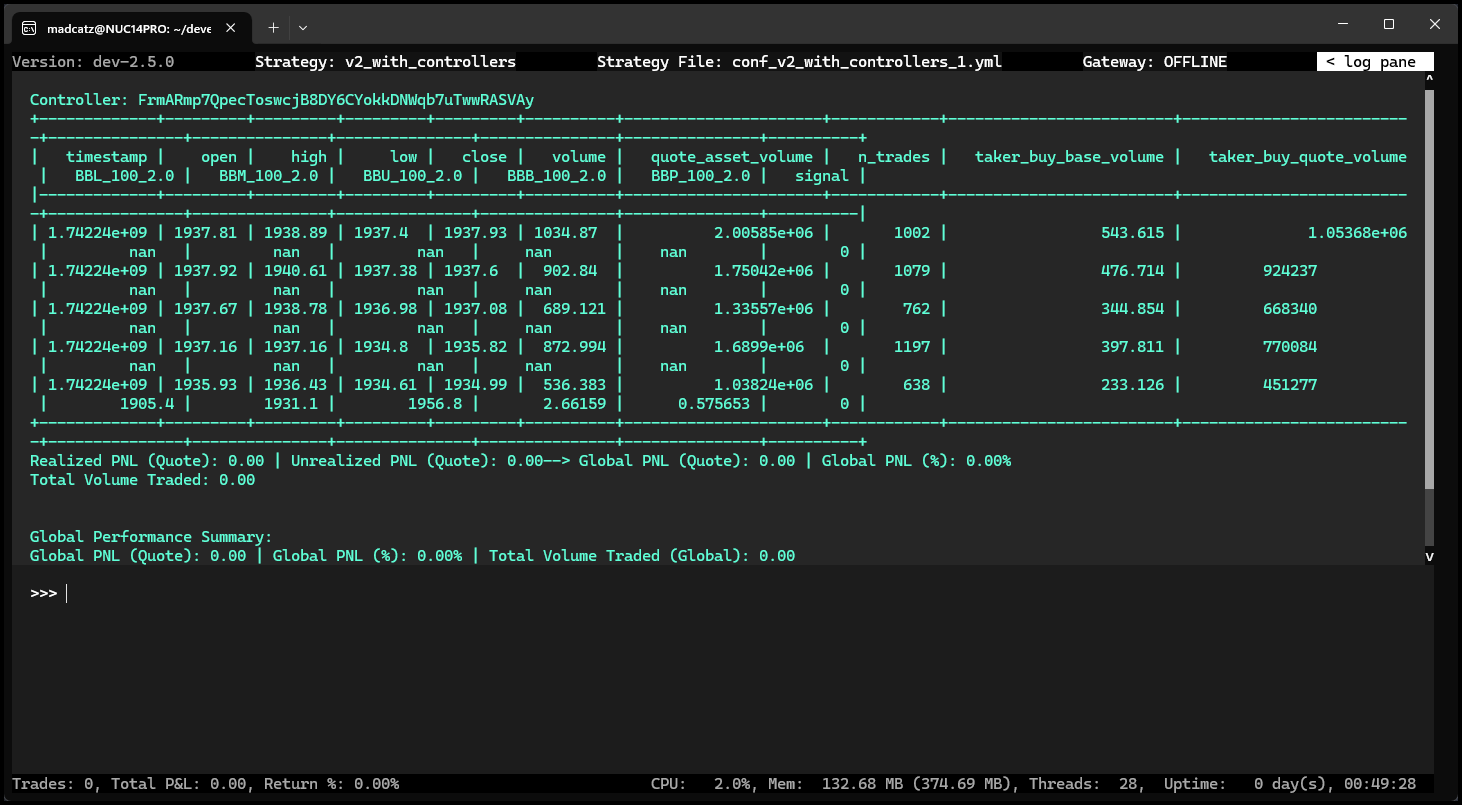Toggle the log pane button
1462x805 pixels.
pos(1374,62)
